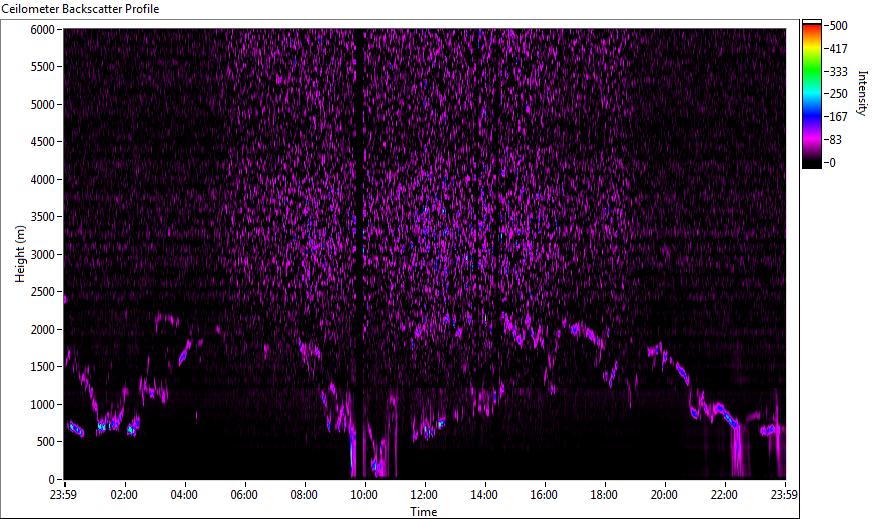Click the 5000 height tick label

[43, 105]
